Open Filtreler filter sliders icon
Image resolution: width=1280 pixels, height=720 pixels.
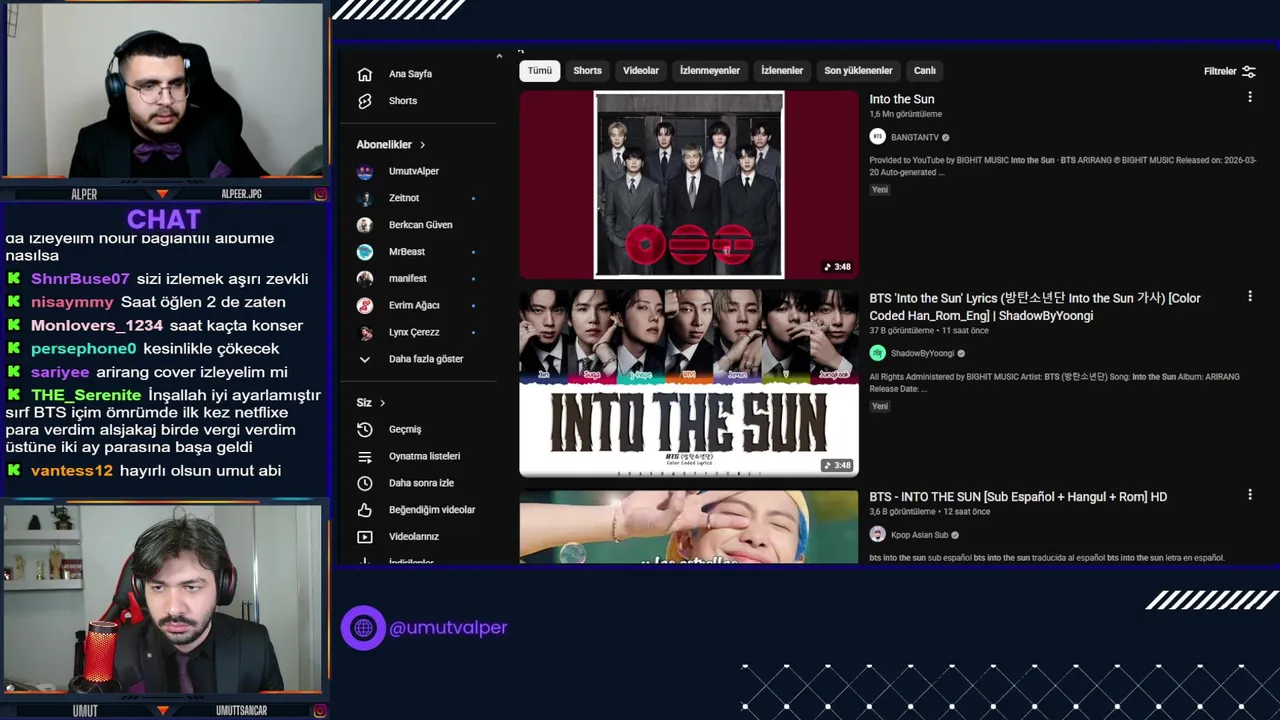pos(1249,71)
